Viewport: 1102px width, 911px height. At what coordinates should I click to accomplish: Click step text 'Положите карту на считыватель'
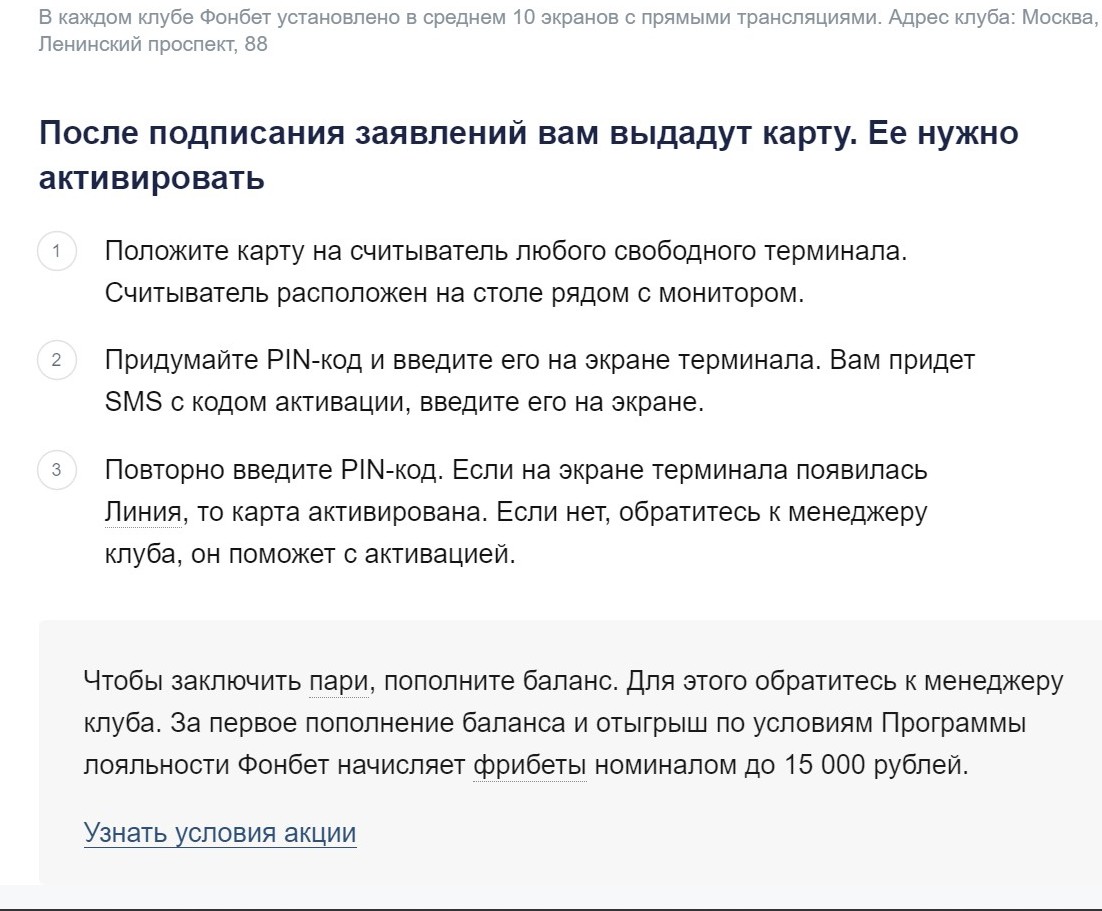tap(306, 251)
